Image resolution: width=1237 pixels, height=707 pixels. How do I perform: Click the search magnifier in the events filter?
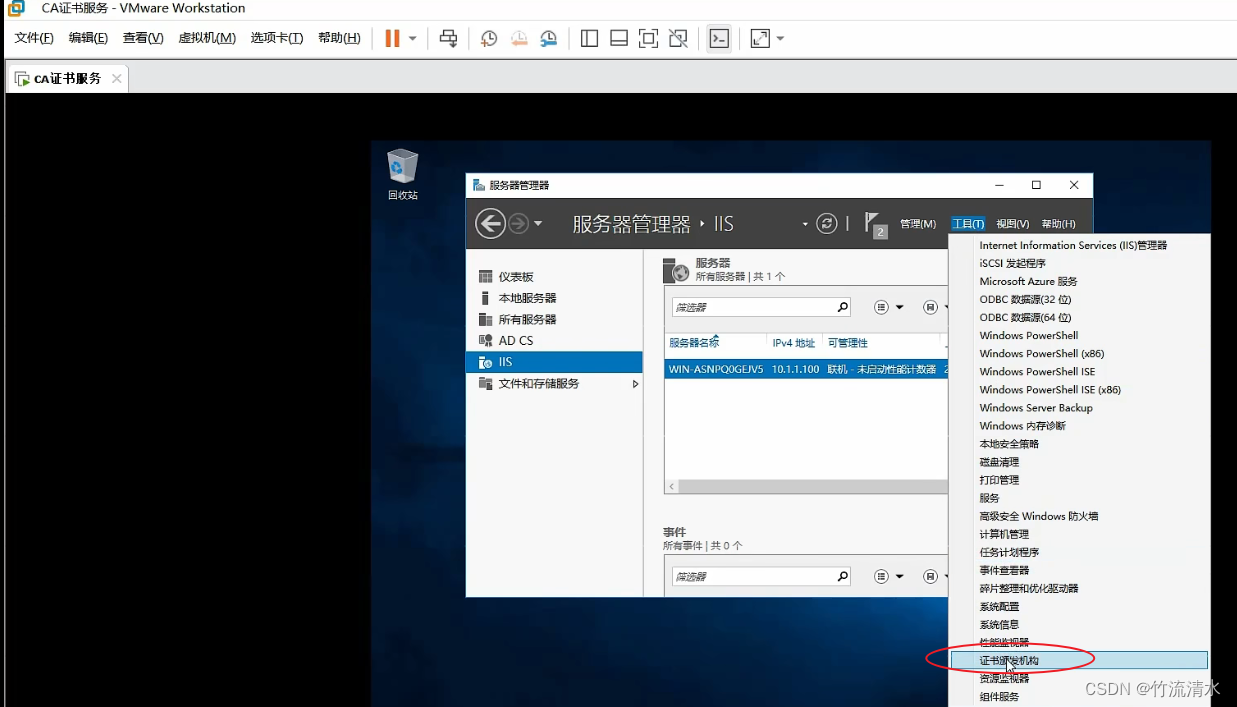(843, 577)
